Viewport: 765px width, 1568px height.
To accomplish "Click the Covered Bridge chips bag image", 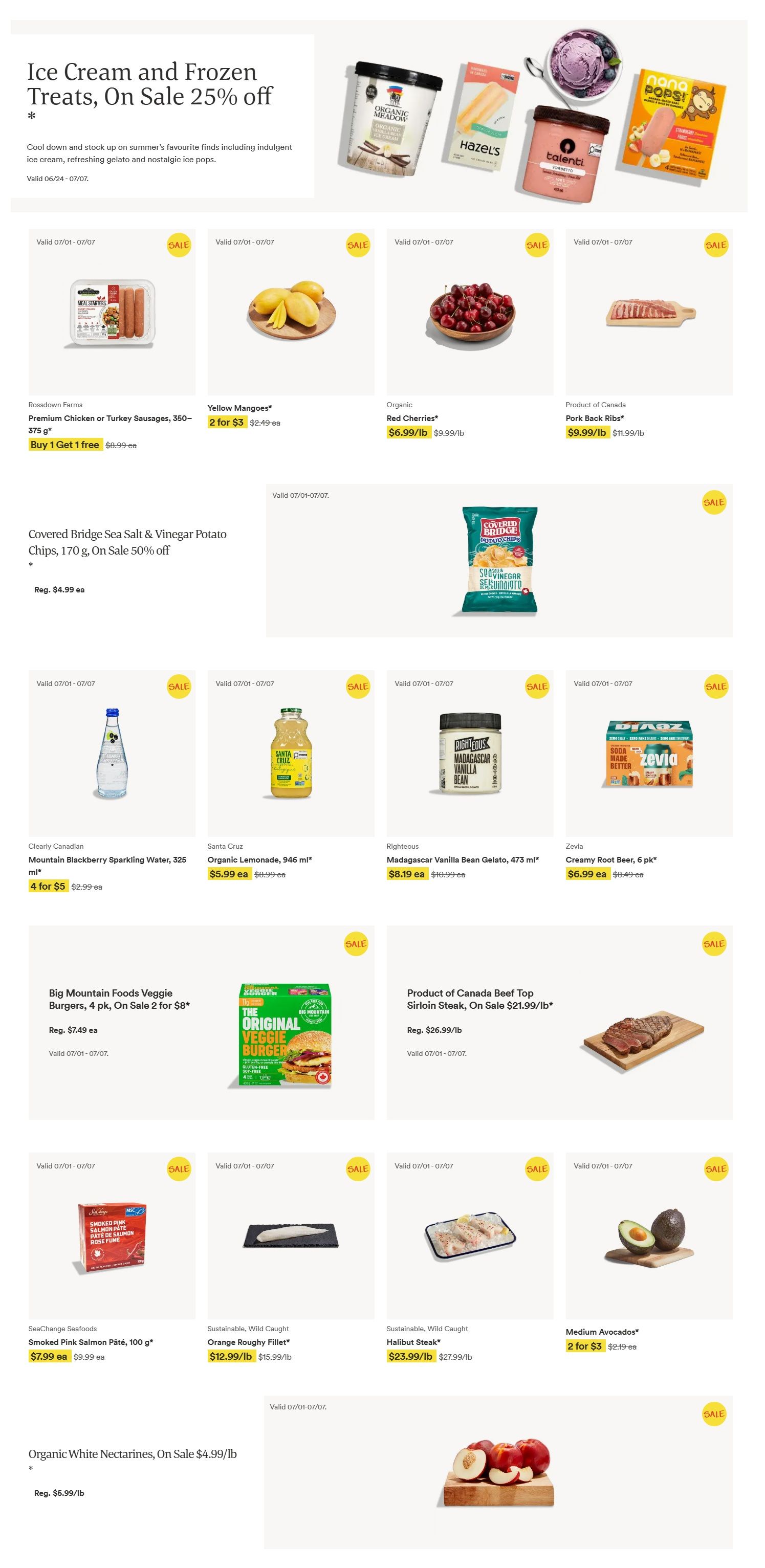I will (499, 559).
